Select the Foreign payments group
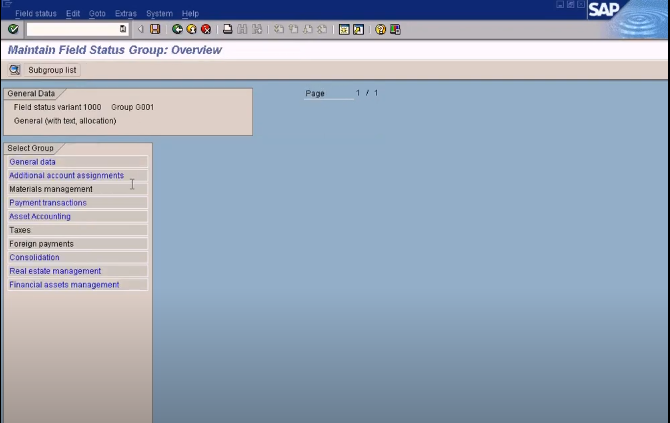Viewport: 670px width, 423px height. pyautogui.click(x=77, y=244)
